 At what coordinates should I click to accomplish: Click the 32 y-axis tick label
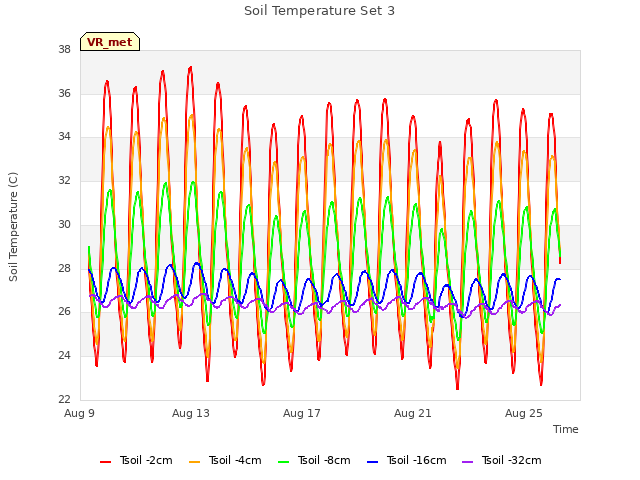click(64, 180)
